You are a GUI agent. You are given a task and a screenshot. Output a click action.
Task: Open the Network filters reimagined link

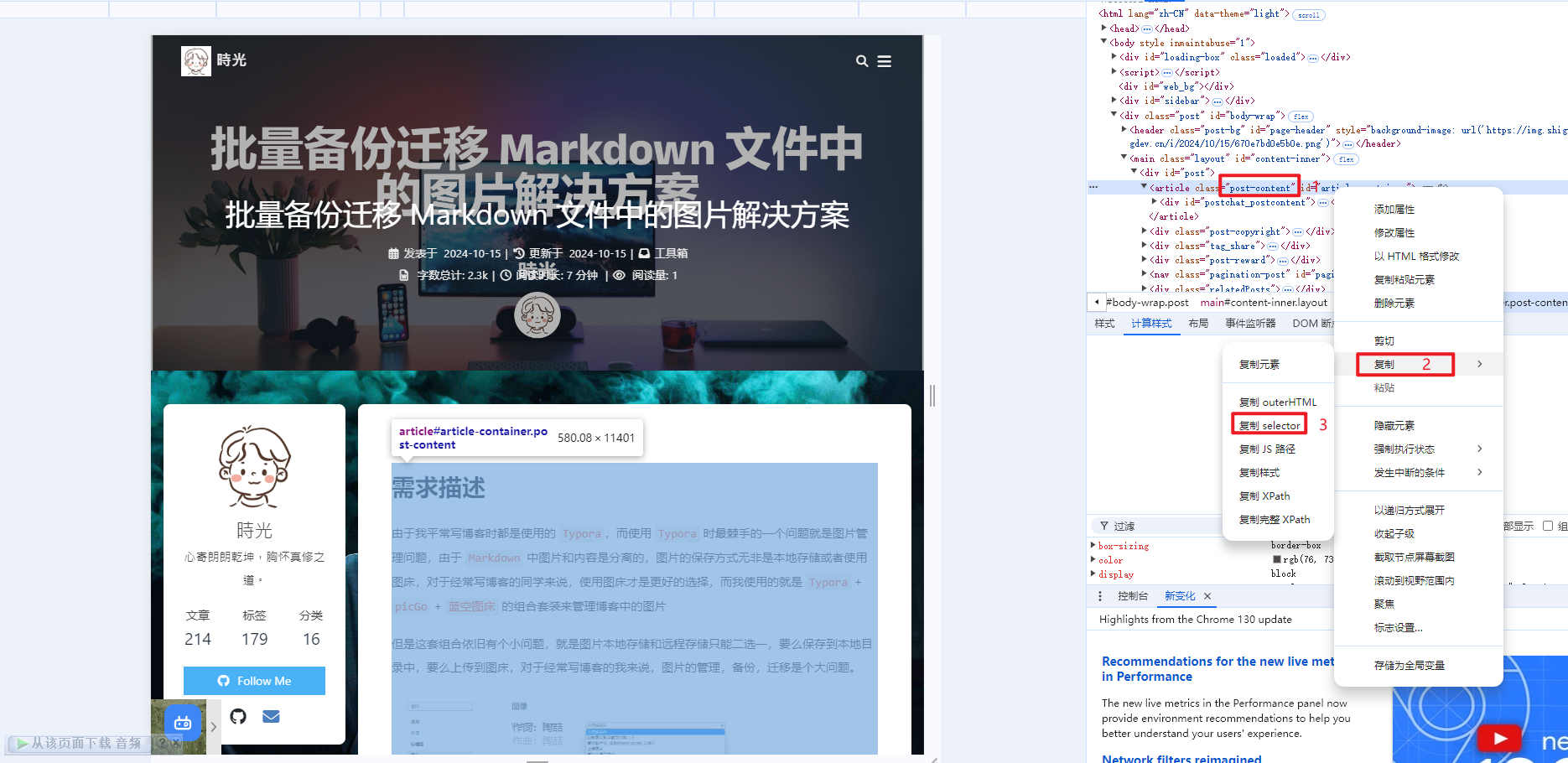(x=1181, y=759)
